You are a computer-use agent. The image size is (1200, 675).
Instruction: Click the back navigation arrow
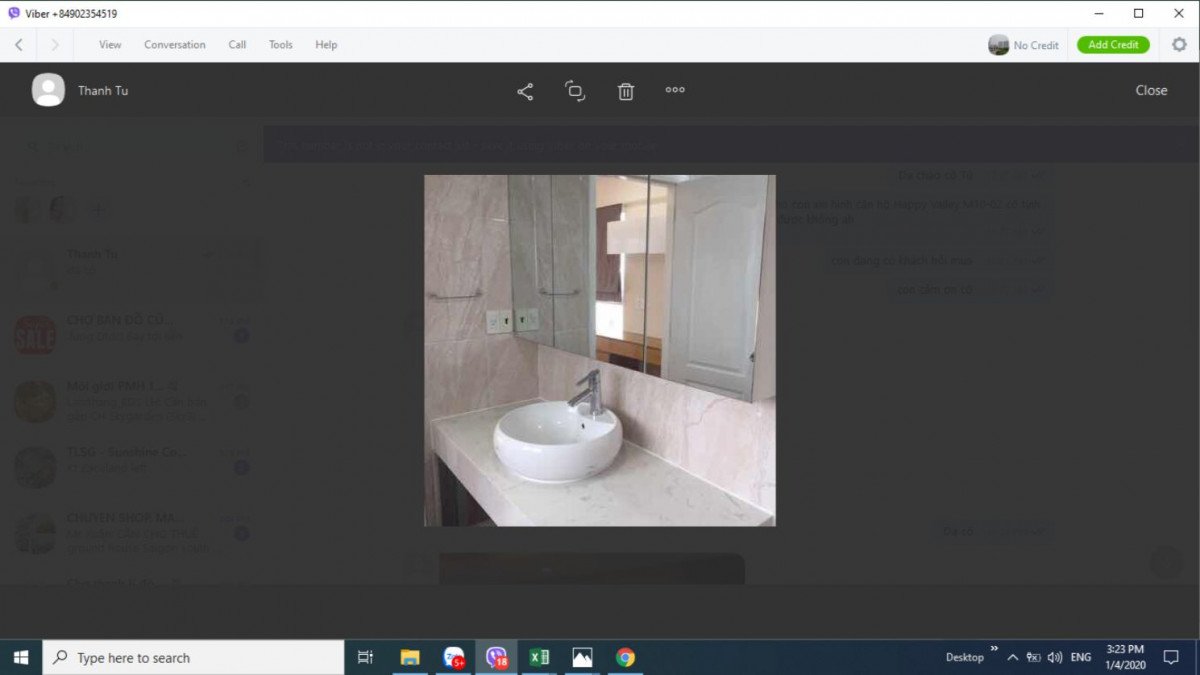pyautogui.click(x=19, y=45)
